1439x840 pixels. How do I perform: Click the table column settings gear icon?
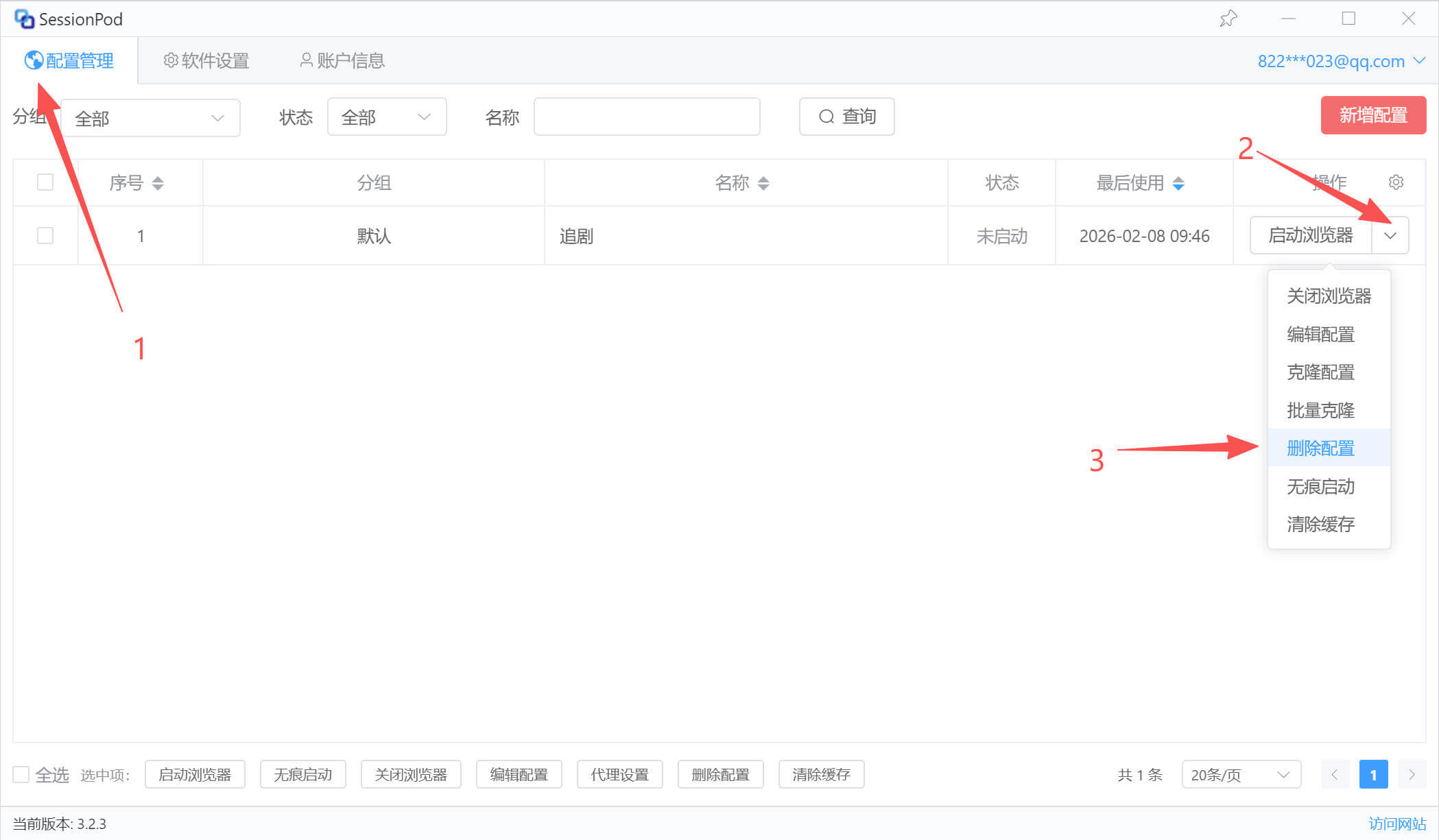(1395, 182)
